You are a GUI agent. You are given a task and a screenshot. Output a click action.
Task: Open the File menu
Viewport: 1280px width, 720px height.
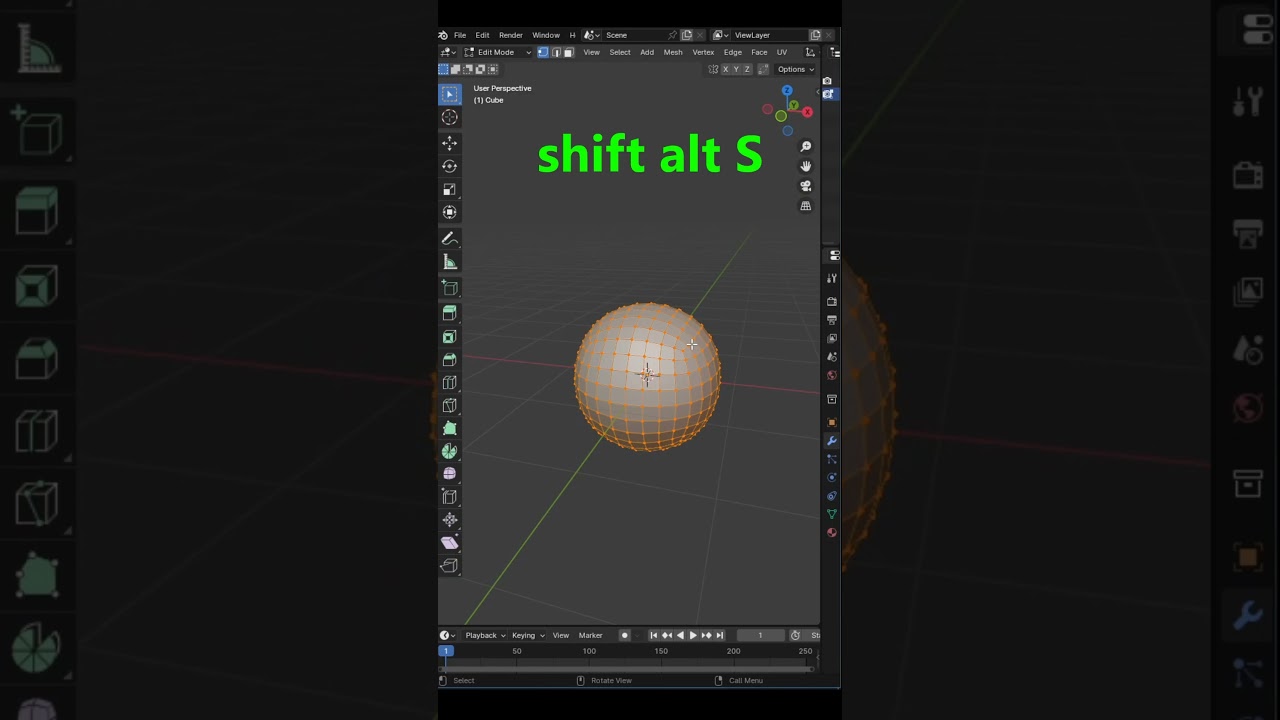coord(460,35)
